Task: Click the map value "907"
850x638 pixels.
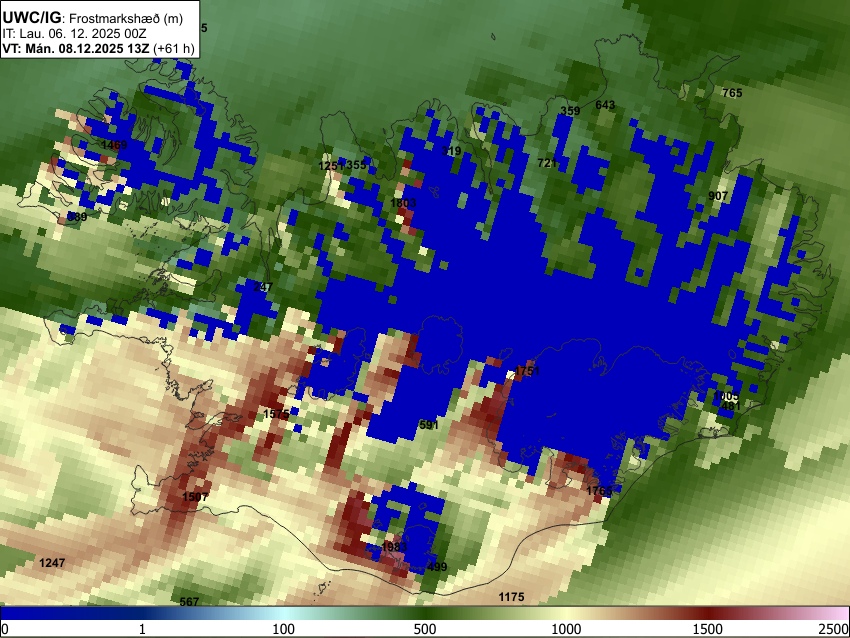Action: pyautogui.click(x=718, y=196)
